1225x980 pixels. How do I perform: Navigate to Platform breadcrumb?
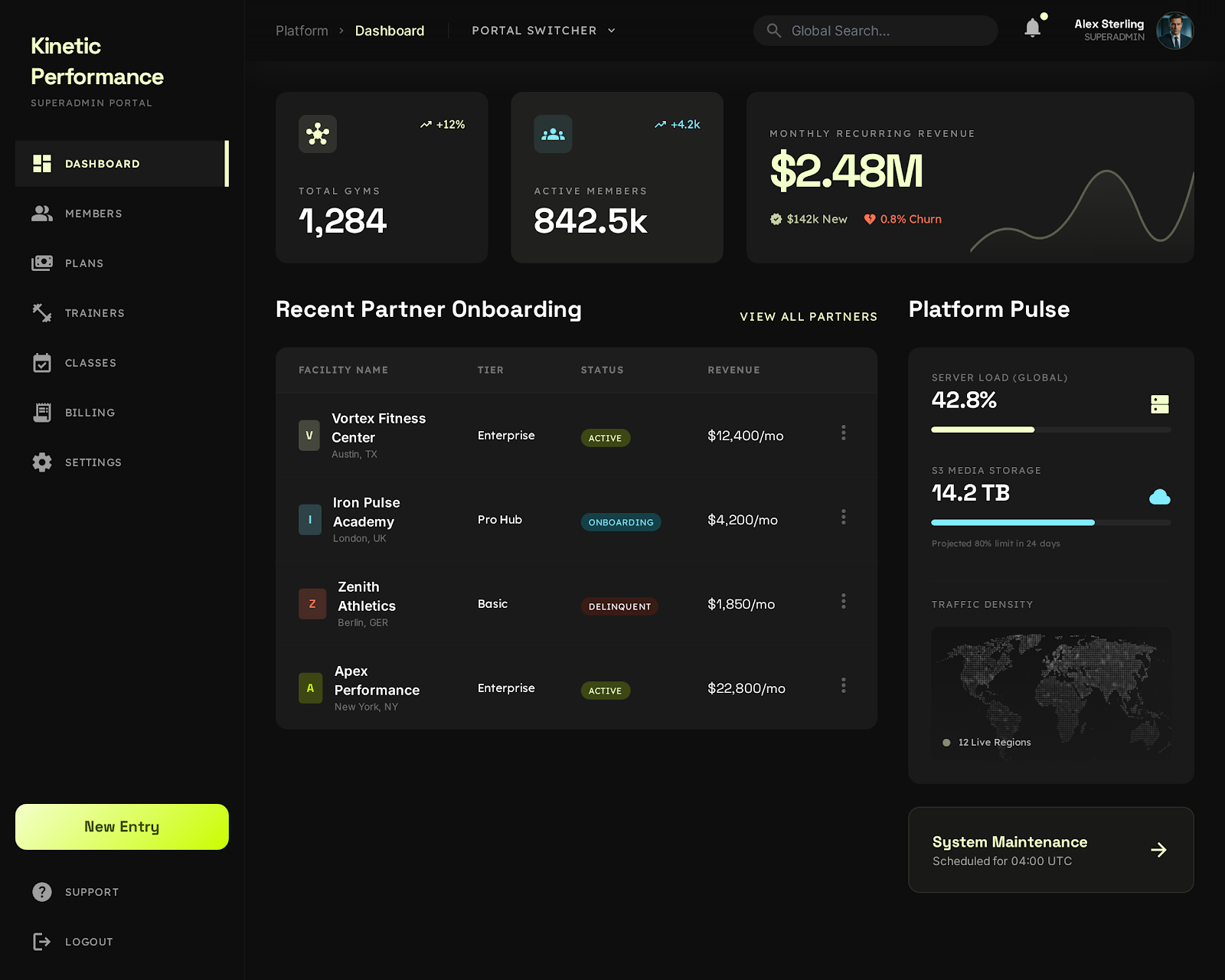(x=302, y=31)
